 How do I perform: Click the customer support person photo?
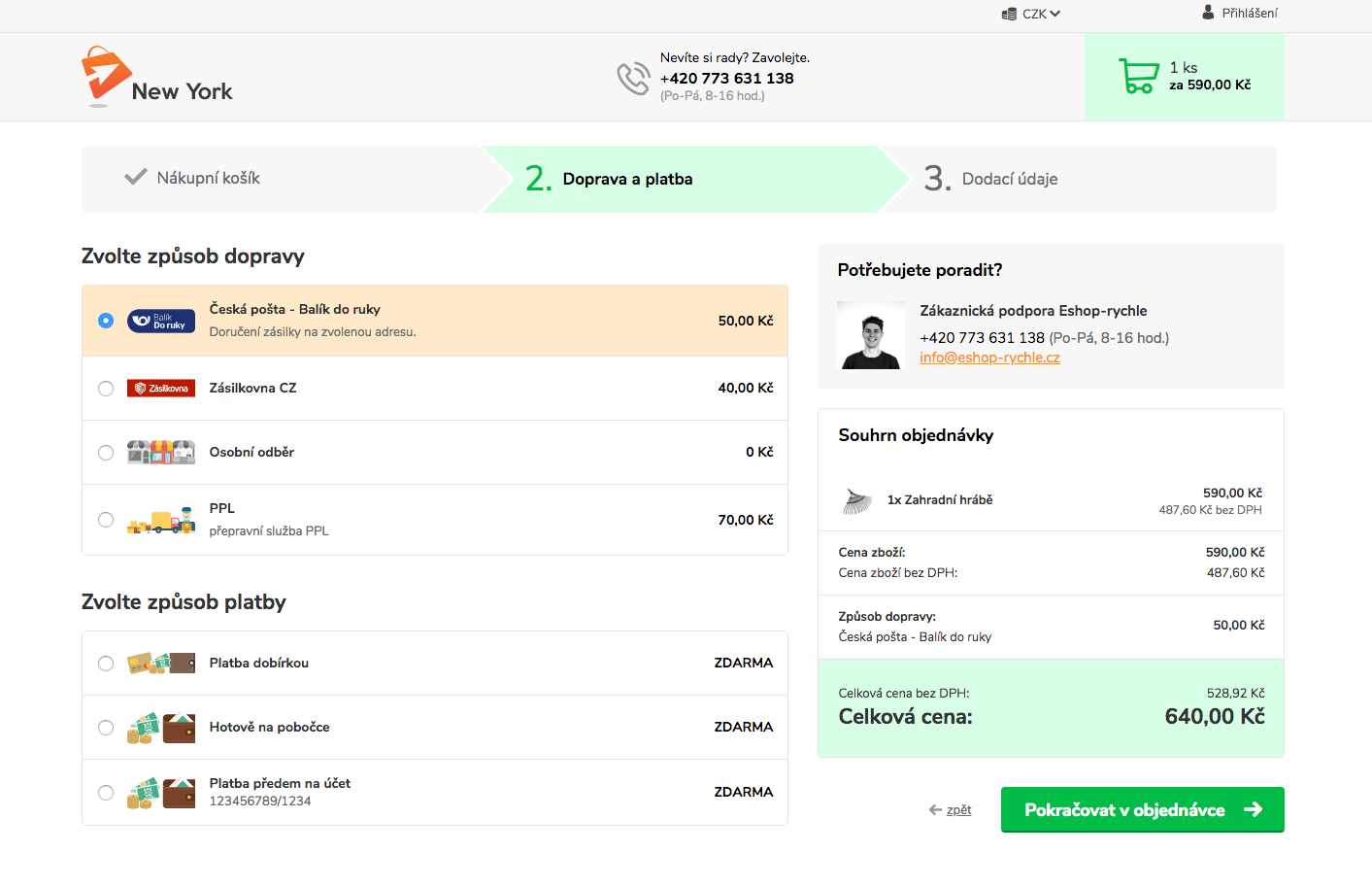[869, 335]
